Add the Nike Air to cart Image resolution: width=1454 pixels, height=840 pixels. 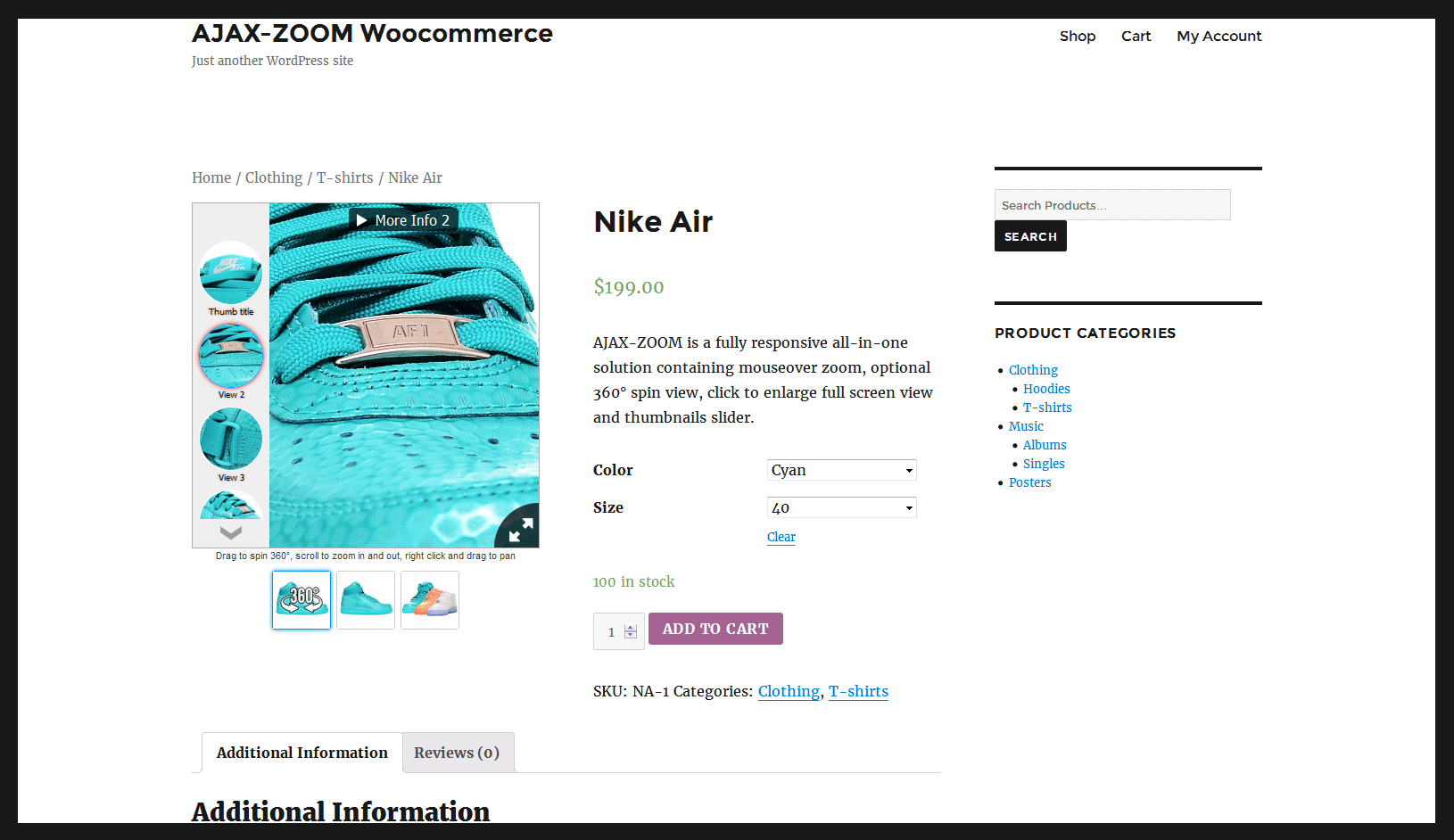click(715, 629)
